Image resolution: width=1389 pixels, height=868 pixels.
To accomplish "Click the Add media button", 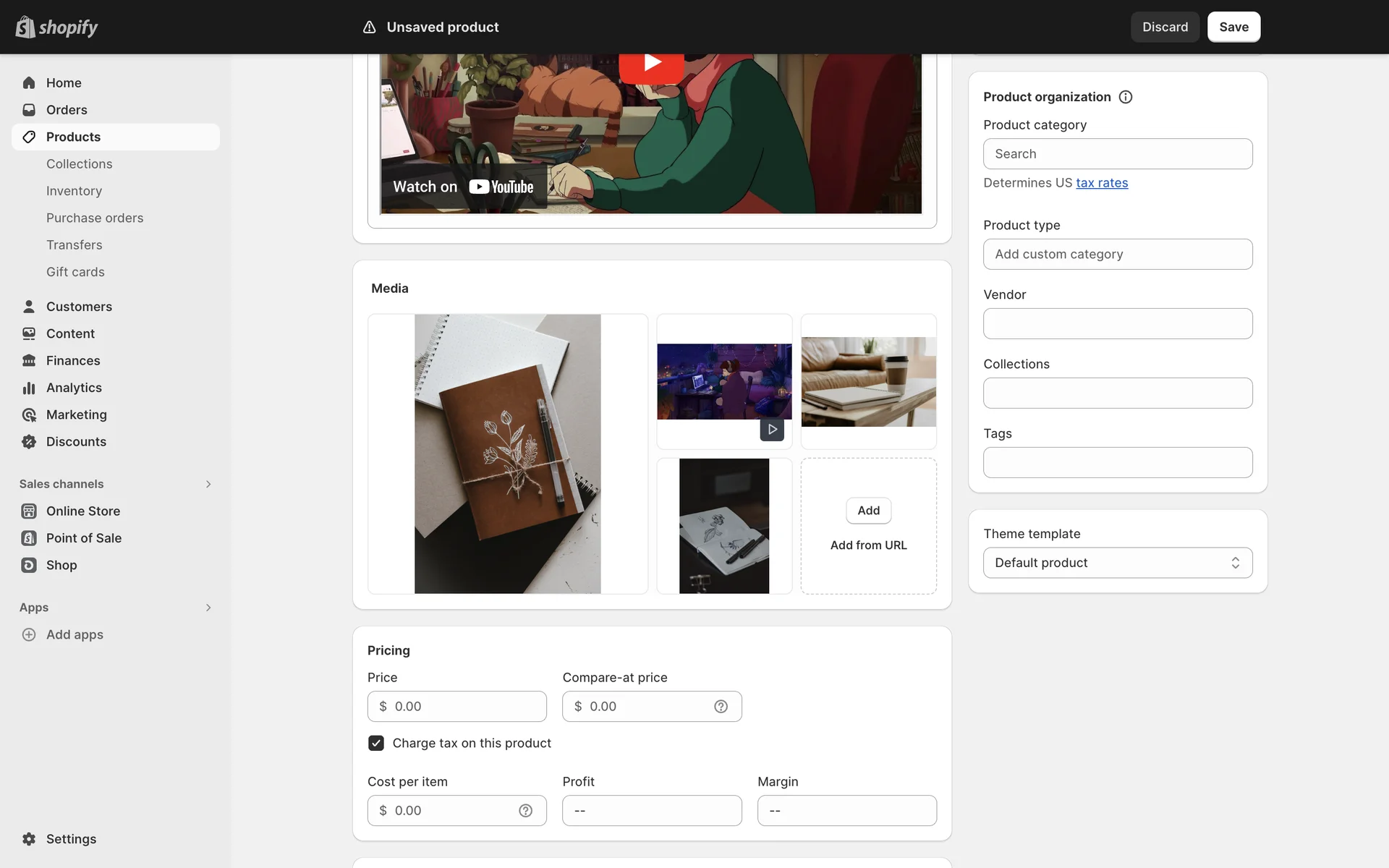I will click(868, 511).
